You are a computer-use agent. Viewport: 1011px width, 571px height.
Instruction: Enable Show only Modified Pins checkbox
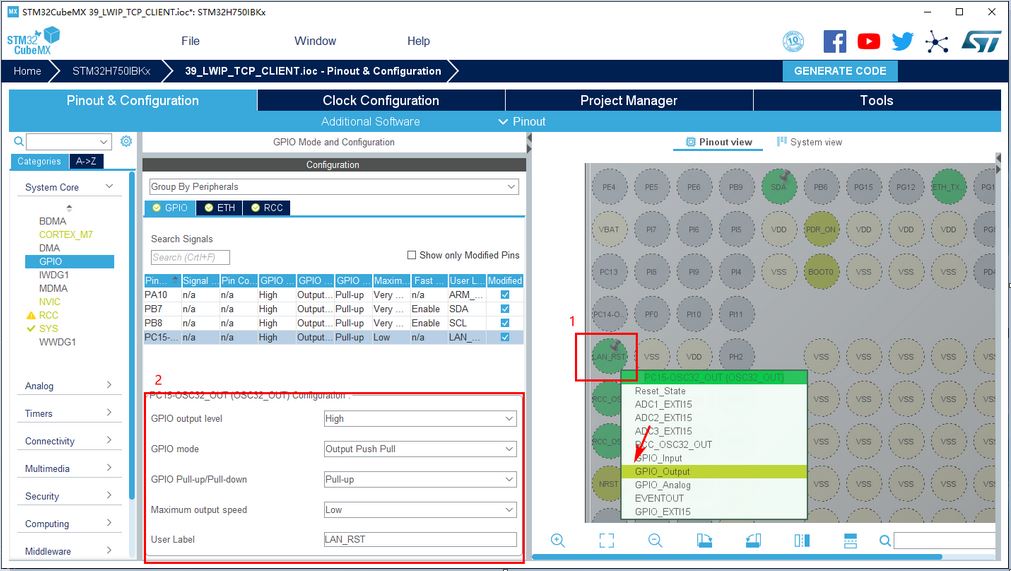pos(412,255)
